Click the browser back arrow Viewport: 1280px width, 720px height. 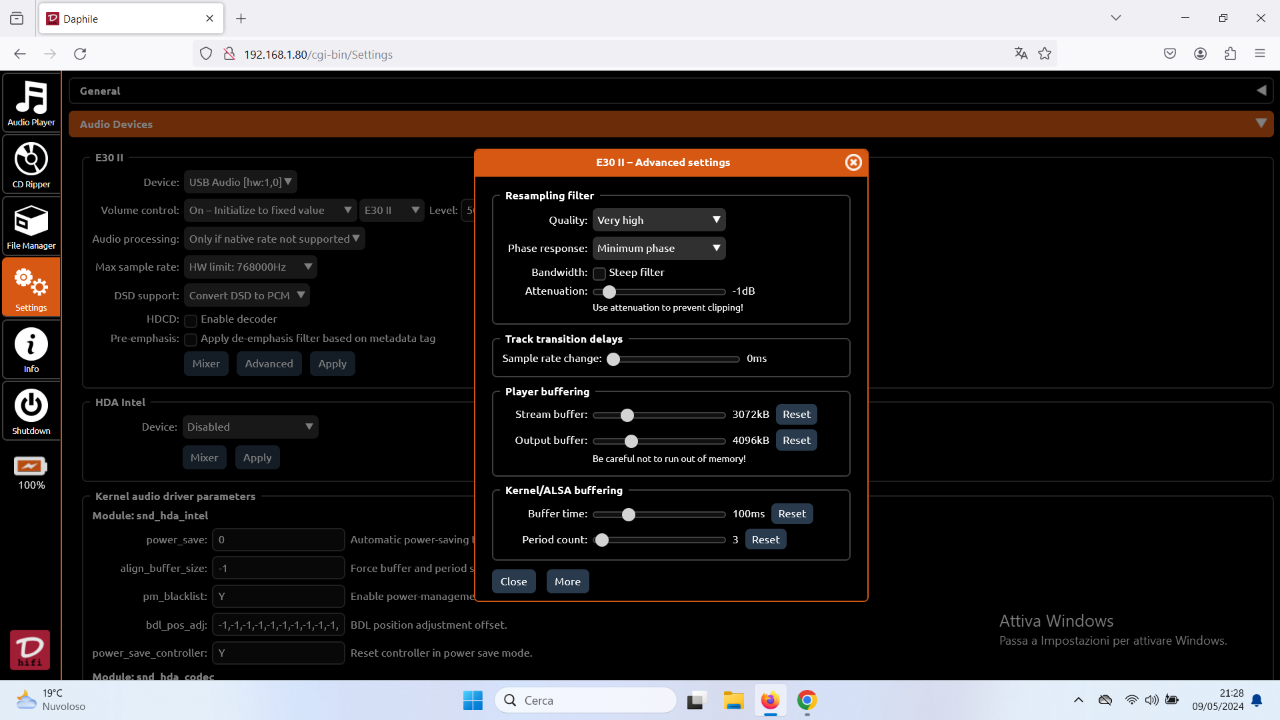click(20, 54)
